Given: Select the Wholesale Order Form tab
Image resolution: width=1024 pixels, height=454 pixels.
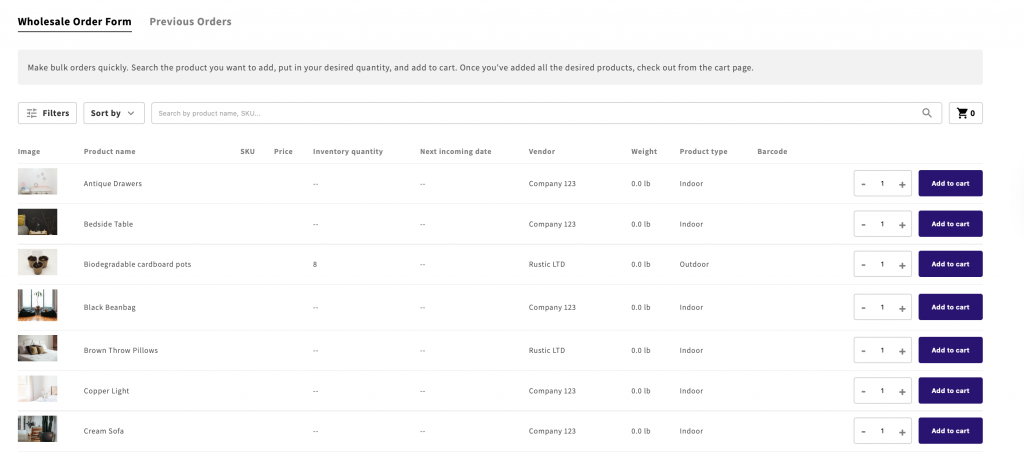Looking at the screenshot, I should [x=74, y=21].
